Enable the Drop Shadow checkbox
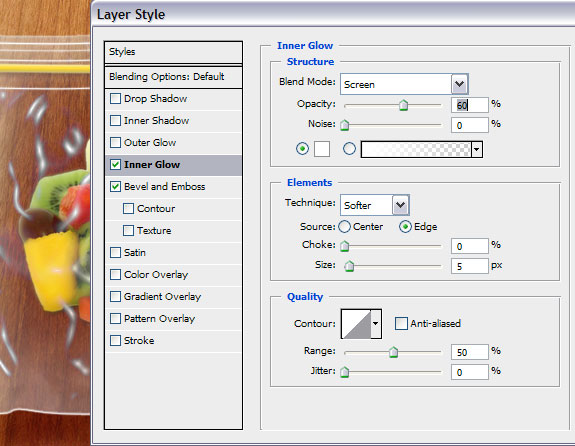Screen dimensions: 575x446 (x=116, y=99)
